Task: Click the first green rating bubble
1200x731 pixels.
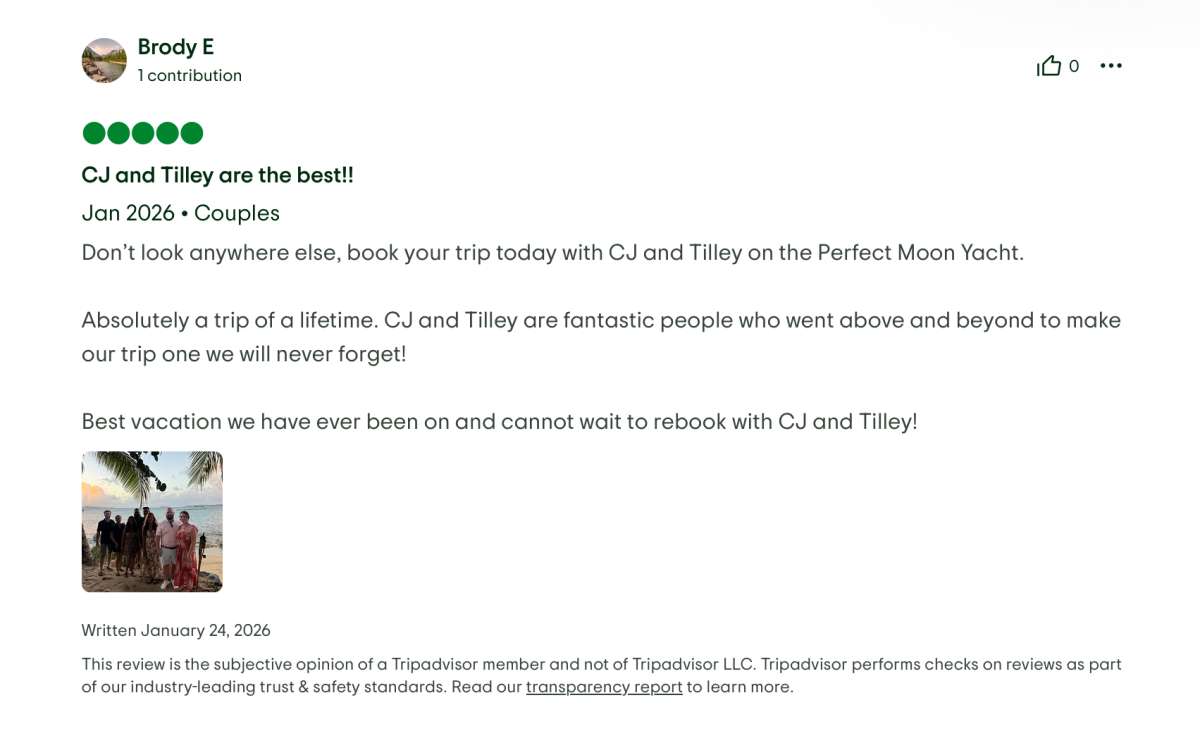Action: (94, 133)
